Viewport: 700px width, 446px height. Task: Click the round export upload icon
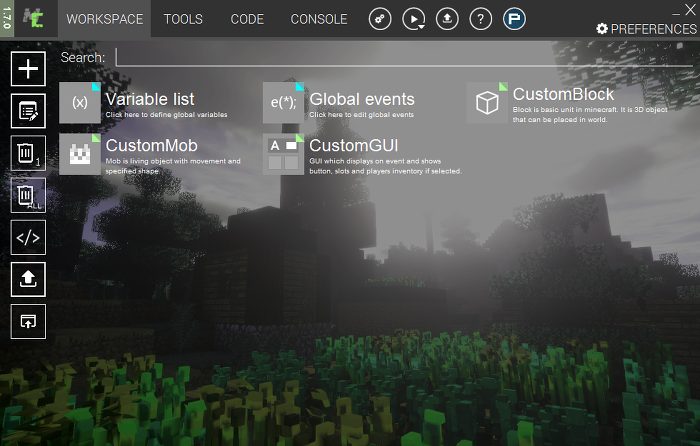click(447, 19)
